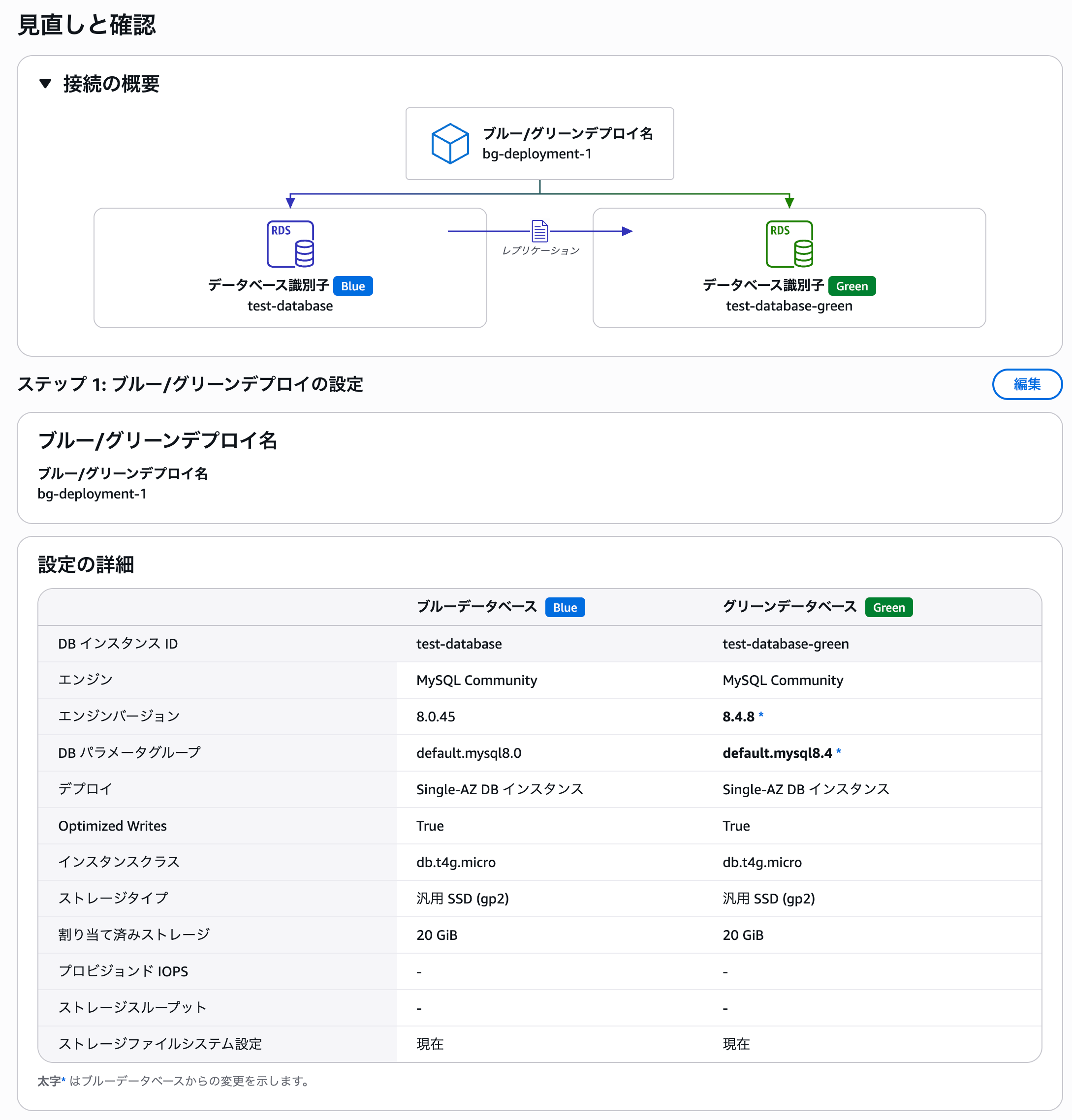Image resolution: width=1072 pixels, height=1120 pixels.
Task: Click the エンジンバージョン row label
Action: click(119, 716)
